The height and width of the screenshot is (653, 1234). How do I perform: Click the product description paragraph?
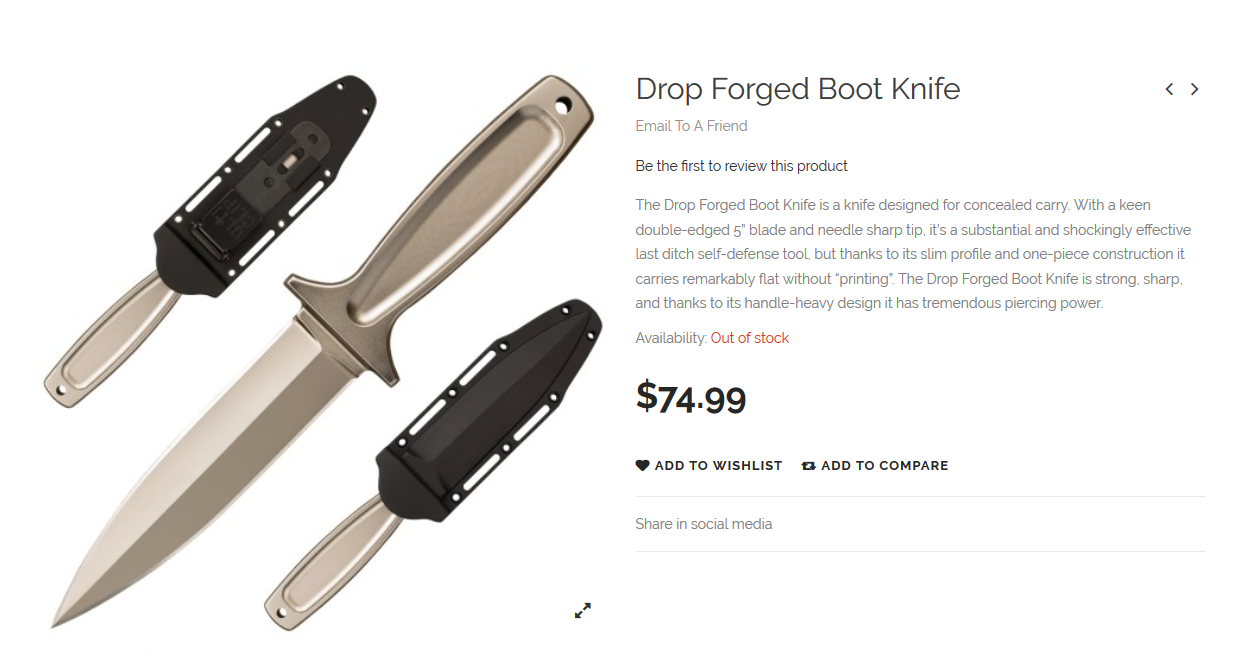point(913,254)
